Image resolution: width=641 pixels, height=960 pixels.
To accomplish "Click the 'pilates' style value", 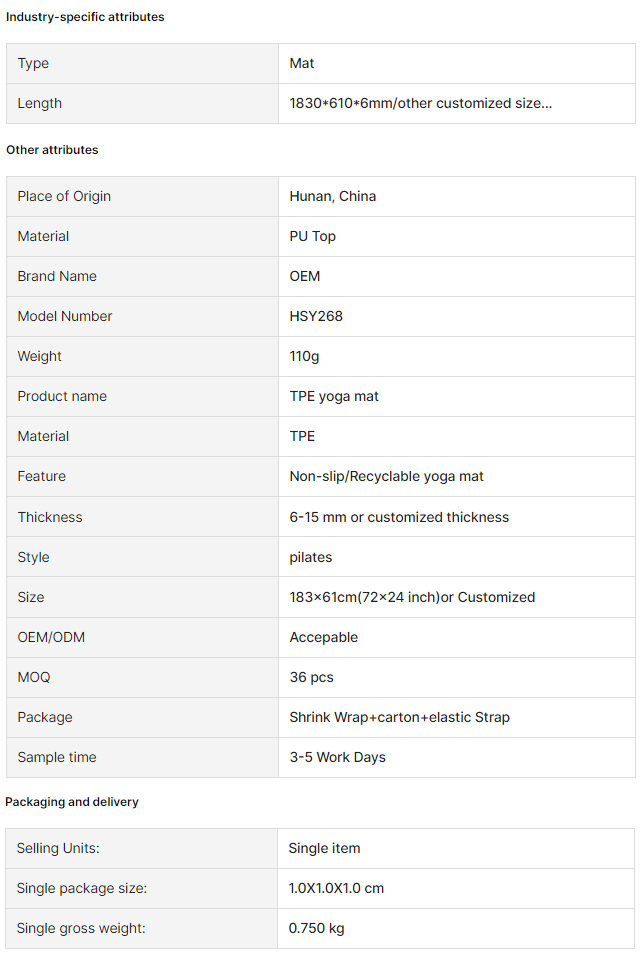I will [310, 557].
